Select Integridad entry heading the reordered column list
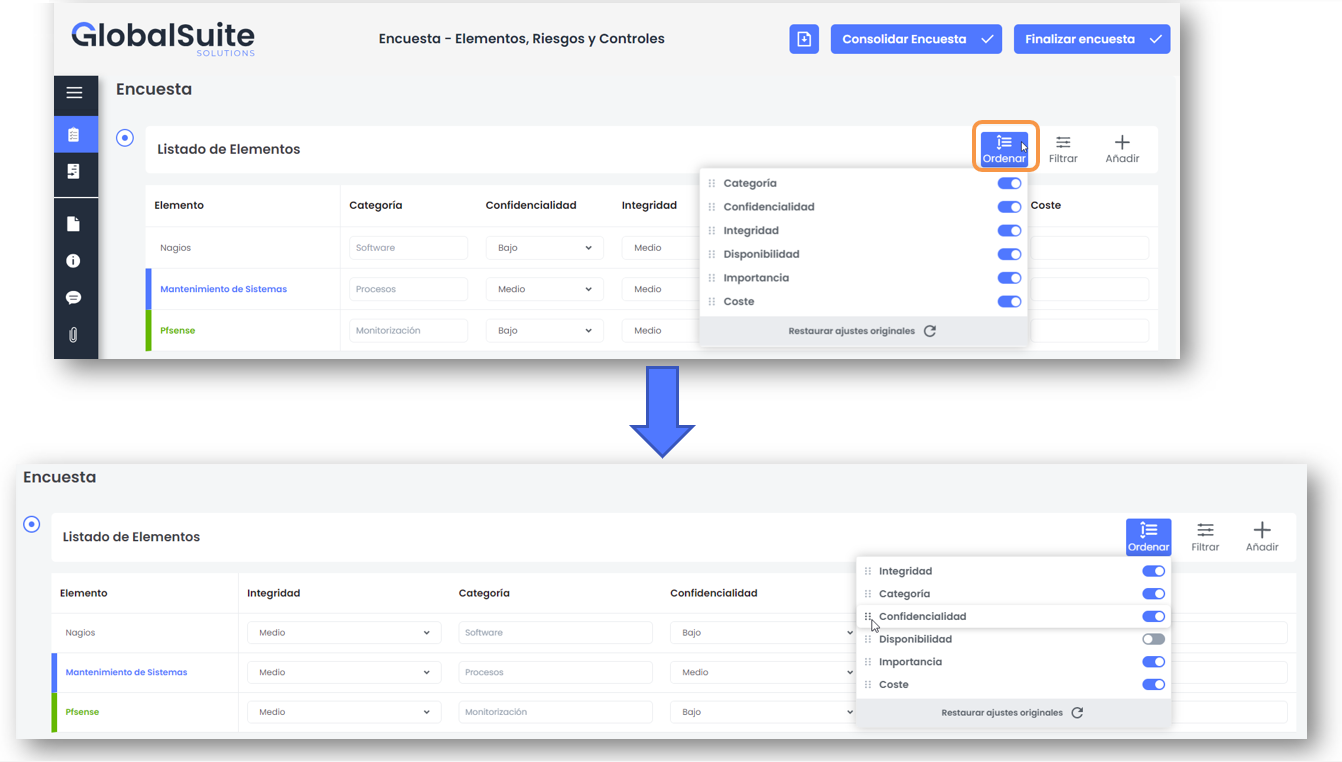 (x=905, y=571)
